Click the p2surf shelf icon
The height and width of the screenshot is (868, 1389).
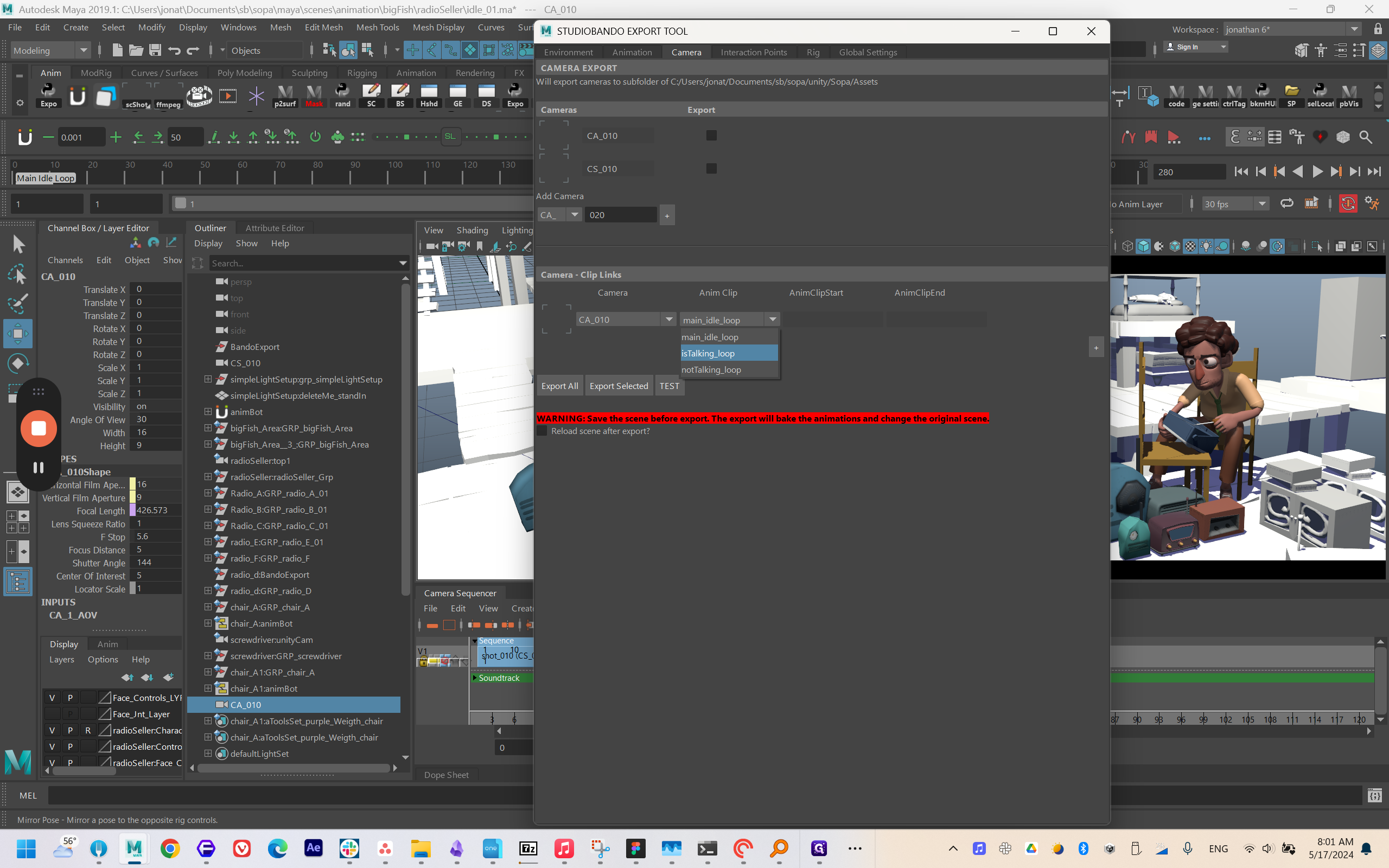[285, 95]
